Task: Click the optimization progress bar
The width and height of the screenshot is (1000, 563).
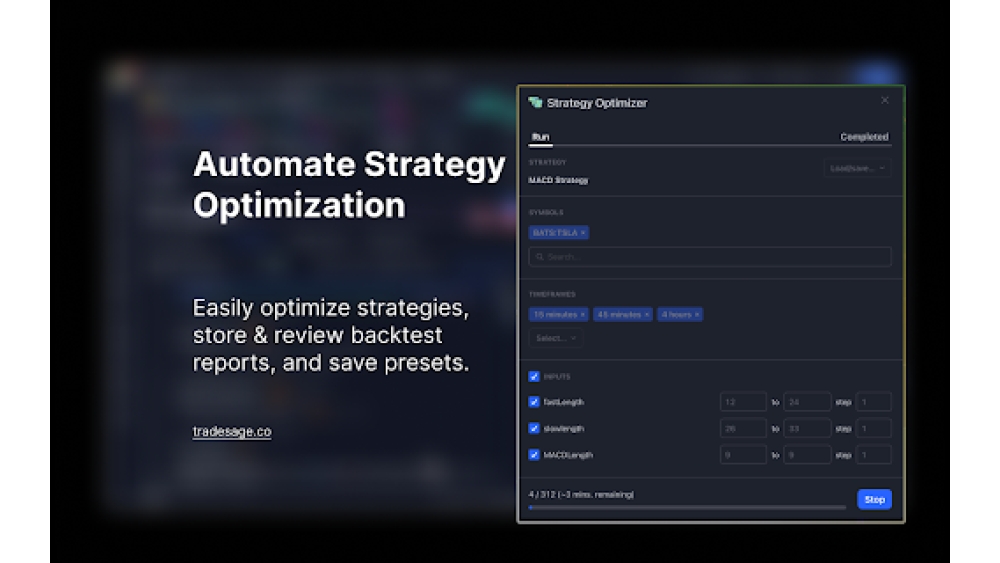Action: click(x=687, y=508)
